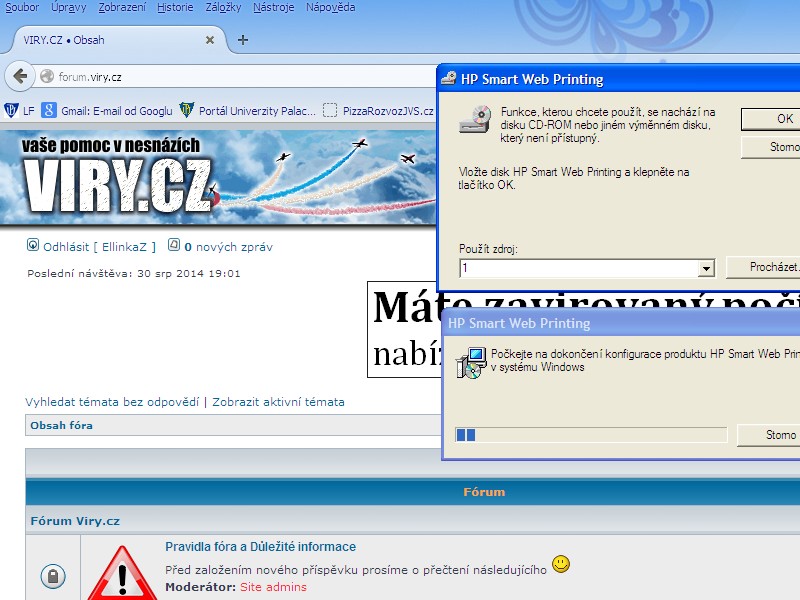Open a new tab with plus button
Screen dimensions: 800x600
point(242,40)
